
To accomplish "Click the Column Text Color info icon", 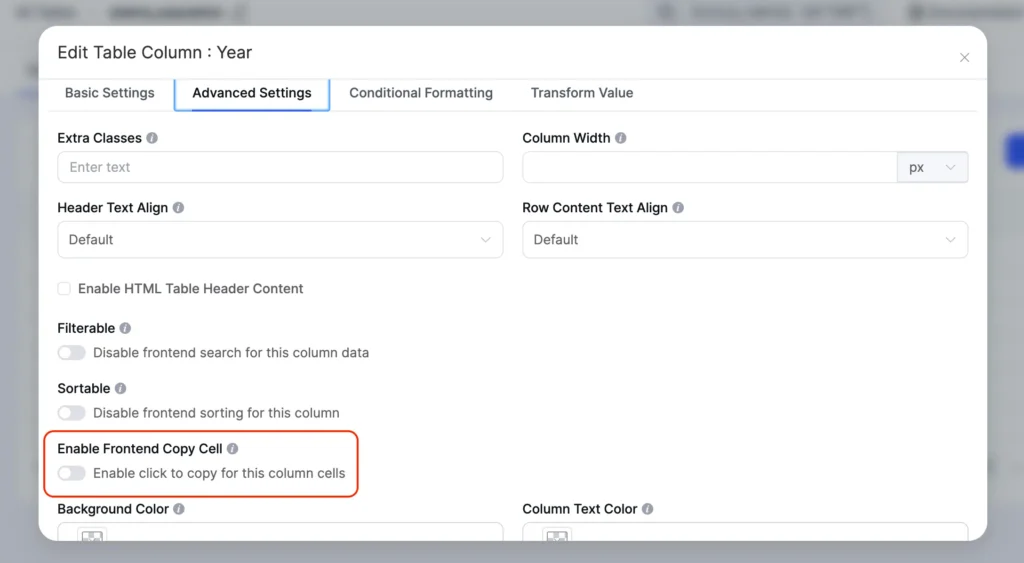I will pyautogui.click(x=647, y=509).
